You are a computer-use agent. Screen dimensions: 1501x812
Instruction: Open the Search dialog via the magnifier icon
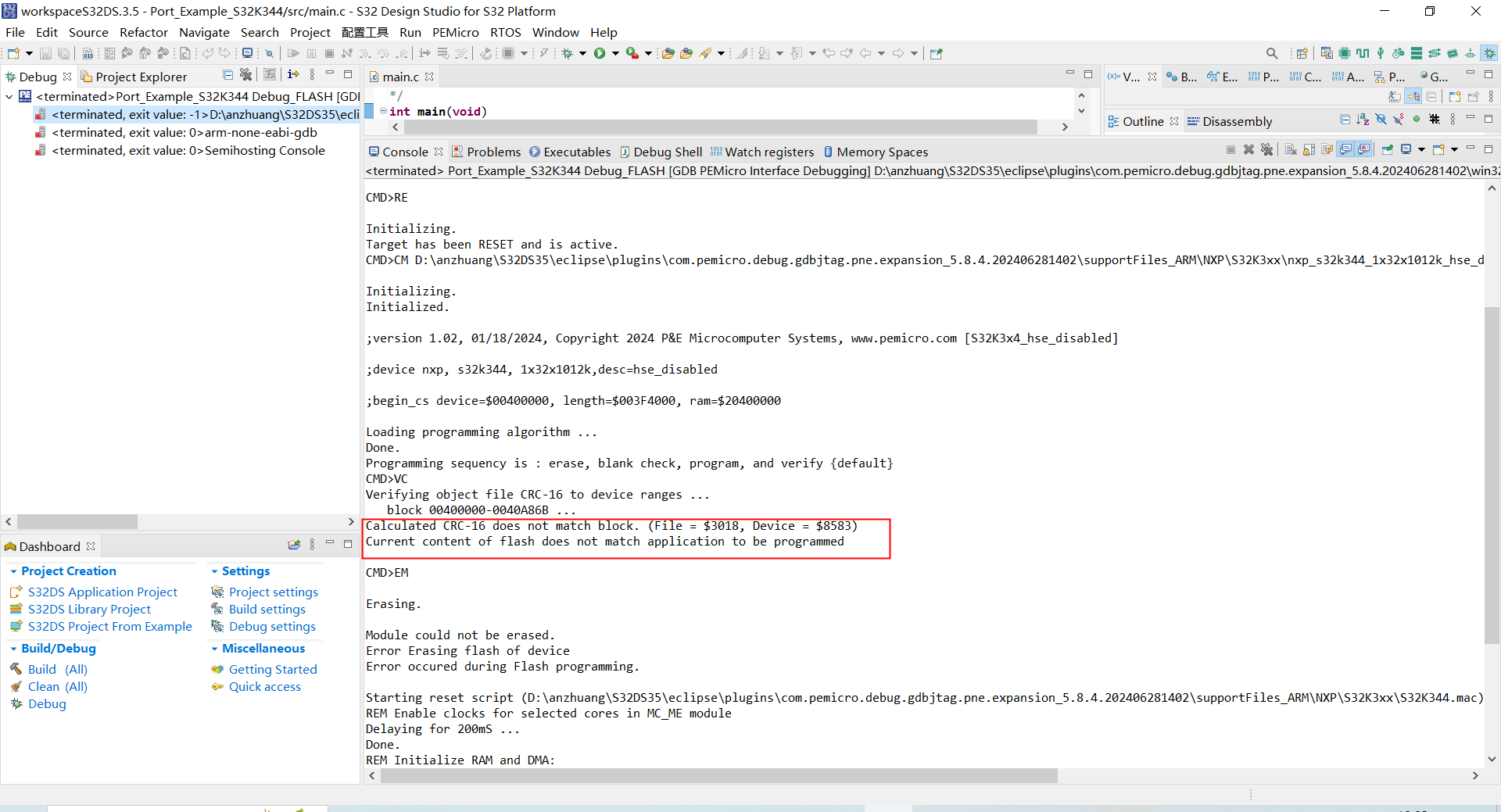click(1272, 53)
